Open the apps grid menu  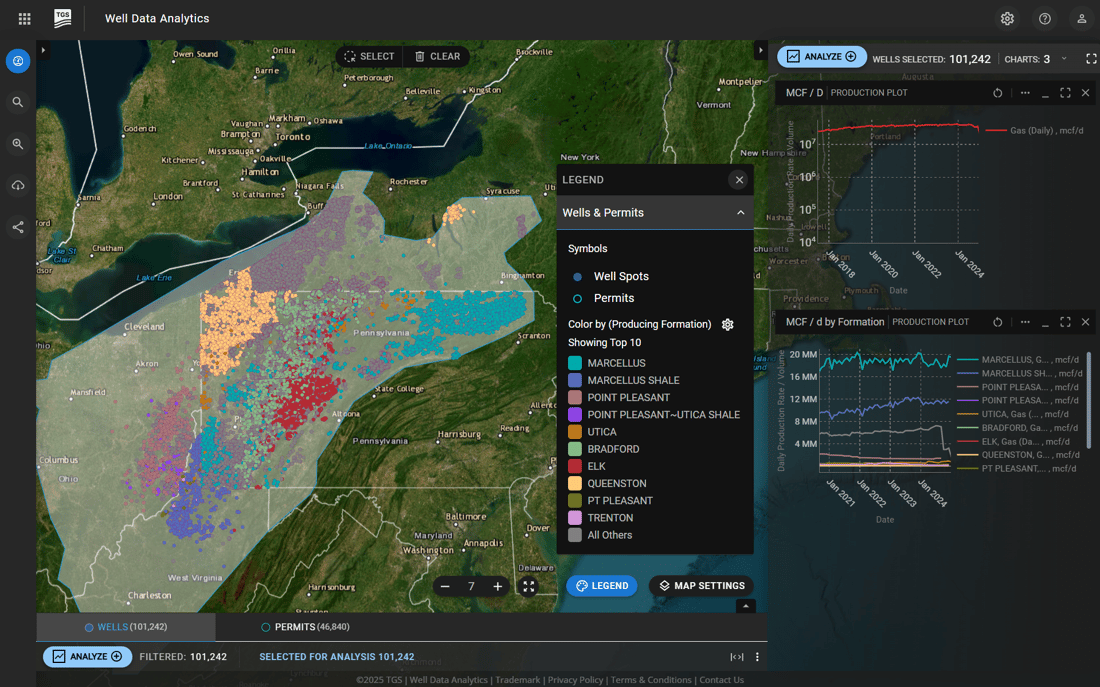pos(25,19)
